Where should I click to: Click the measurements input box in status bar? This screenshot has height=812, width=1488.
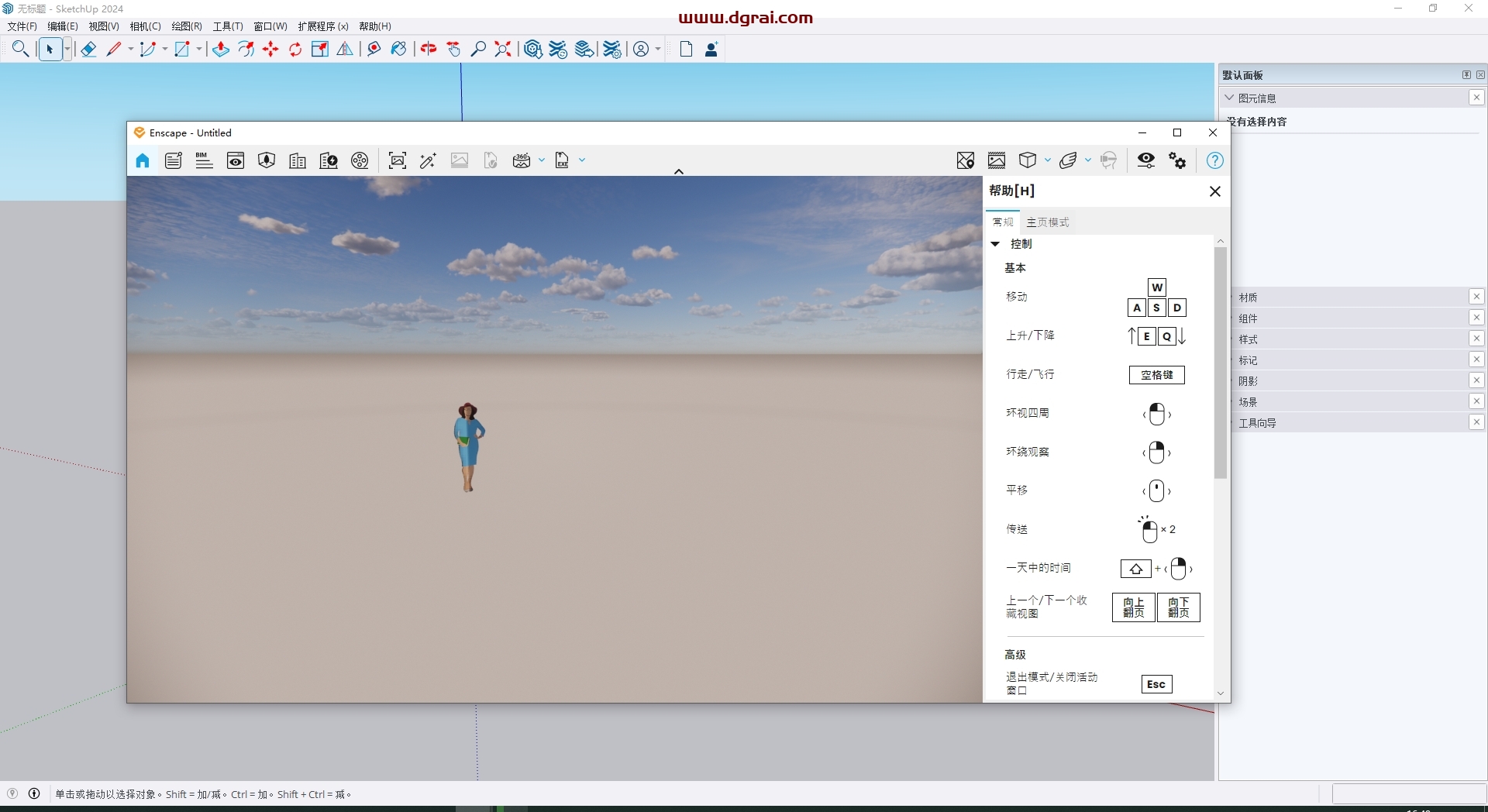pyautogui.click(x=1409, y=793)
